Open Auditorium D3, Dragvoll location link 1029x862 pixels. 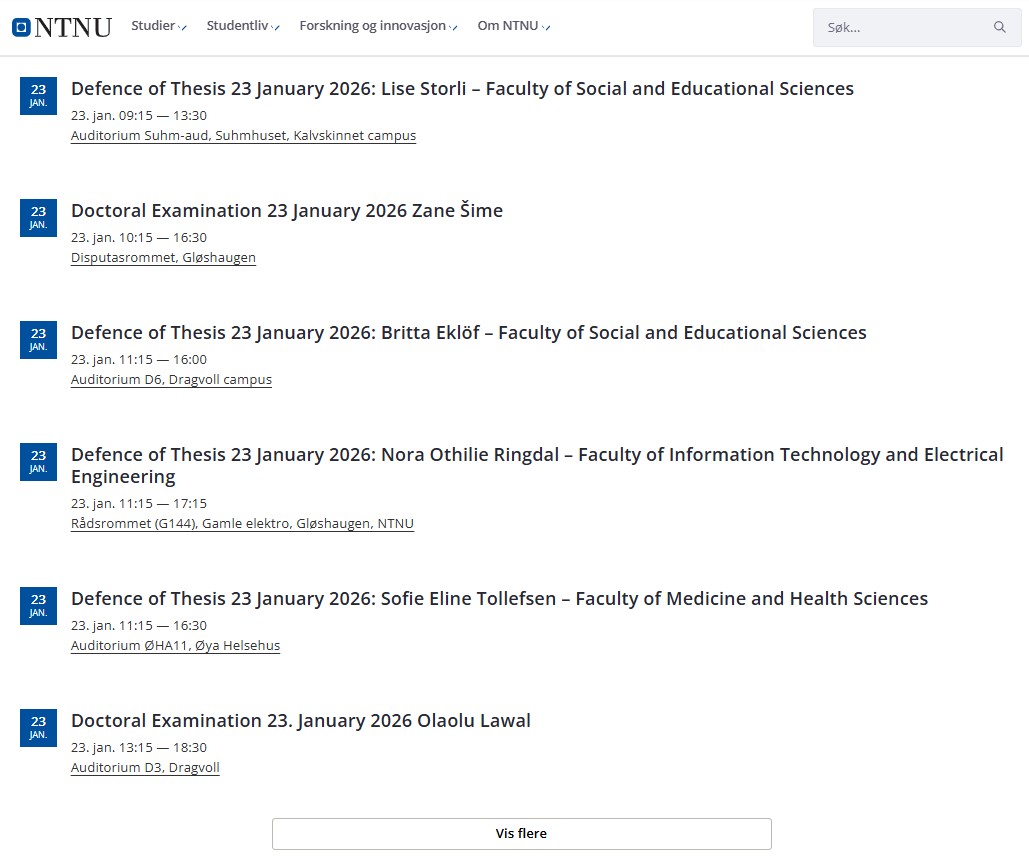pos(145,768)
